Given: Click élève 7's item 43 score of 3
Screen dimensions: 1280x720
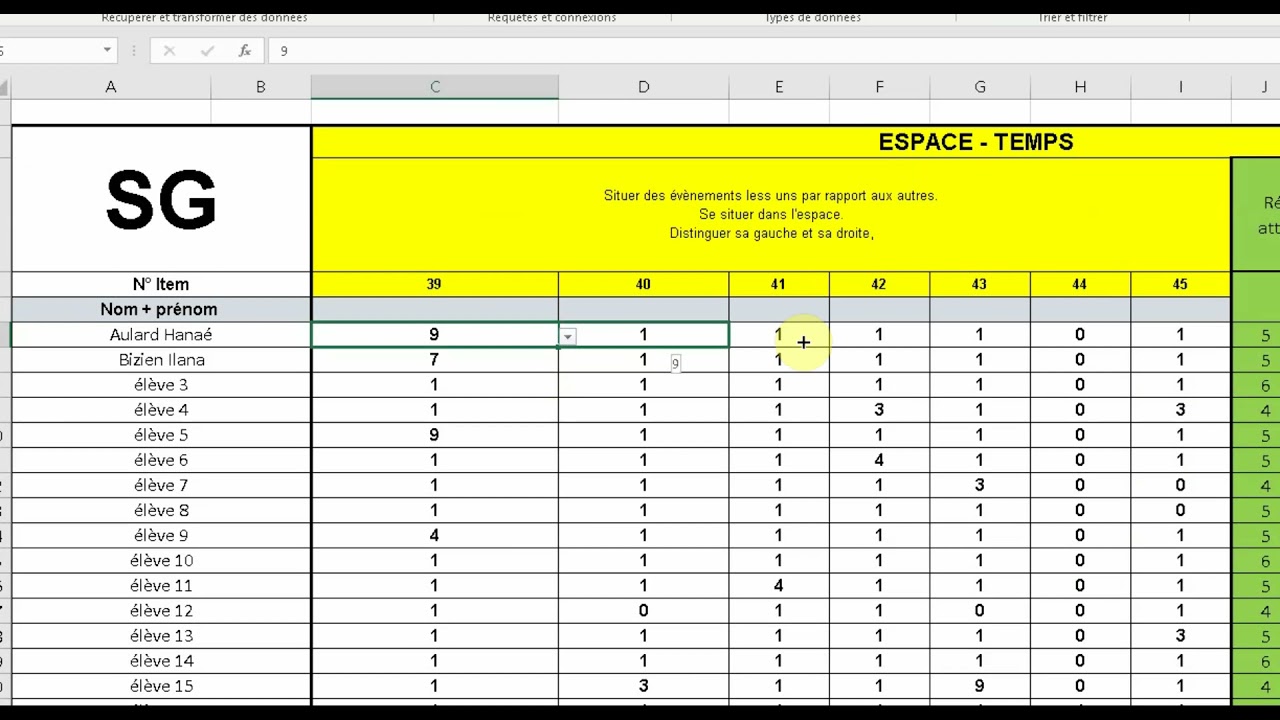Looking at the screenshot, I should (x=980, y=485).
